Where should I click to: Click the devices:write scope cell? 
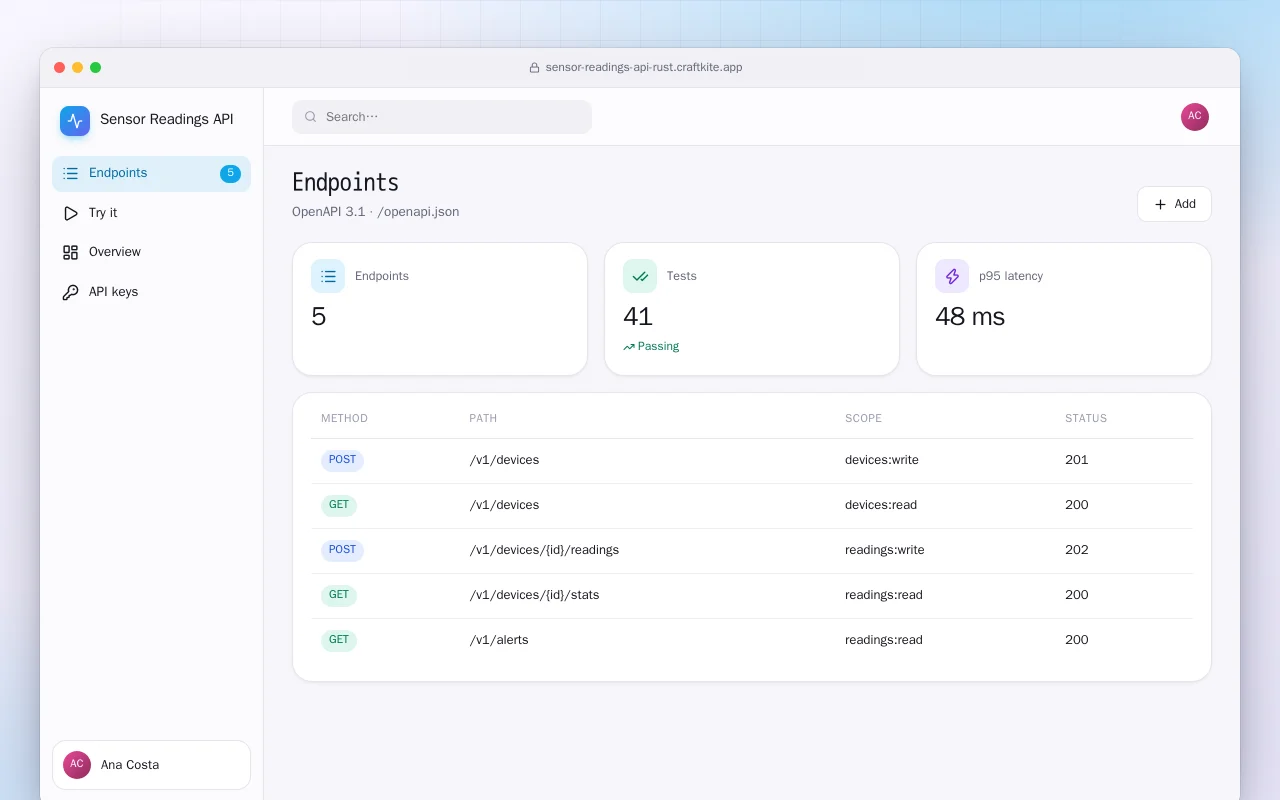[x=882, y=460]
